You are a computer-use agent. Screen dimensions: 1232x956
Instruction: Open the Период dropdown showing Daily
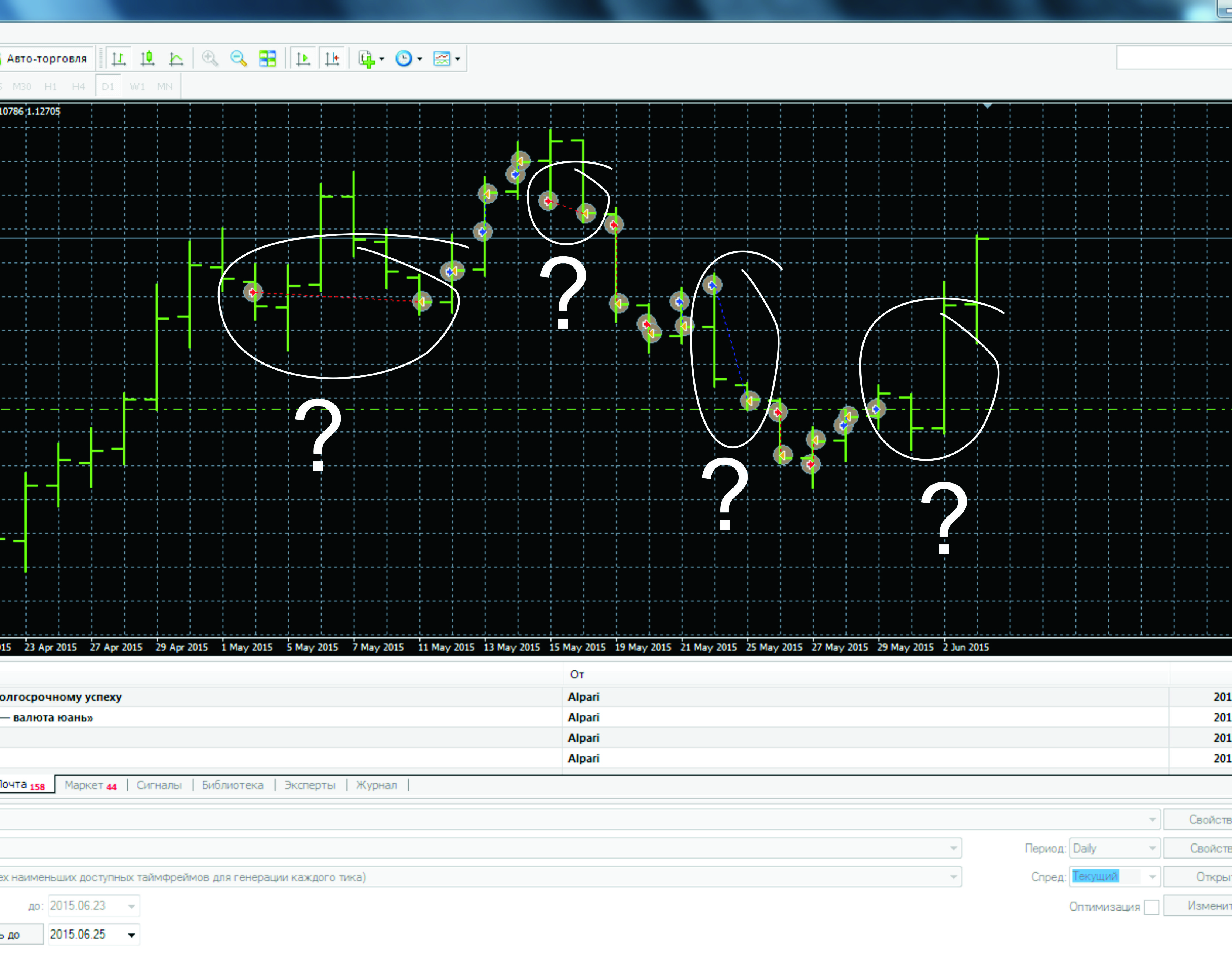[1115, 848]
